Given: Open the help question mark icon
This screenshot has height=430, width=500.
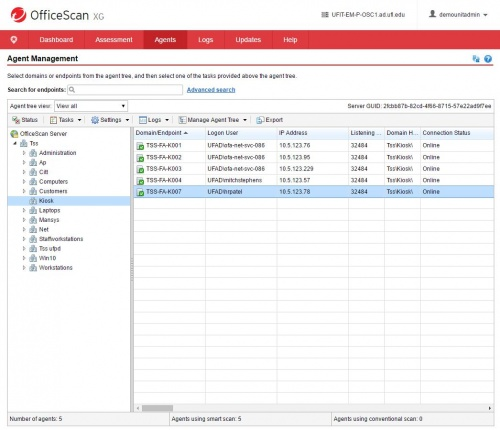Looking at the screenshot, I should [488, 59].
